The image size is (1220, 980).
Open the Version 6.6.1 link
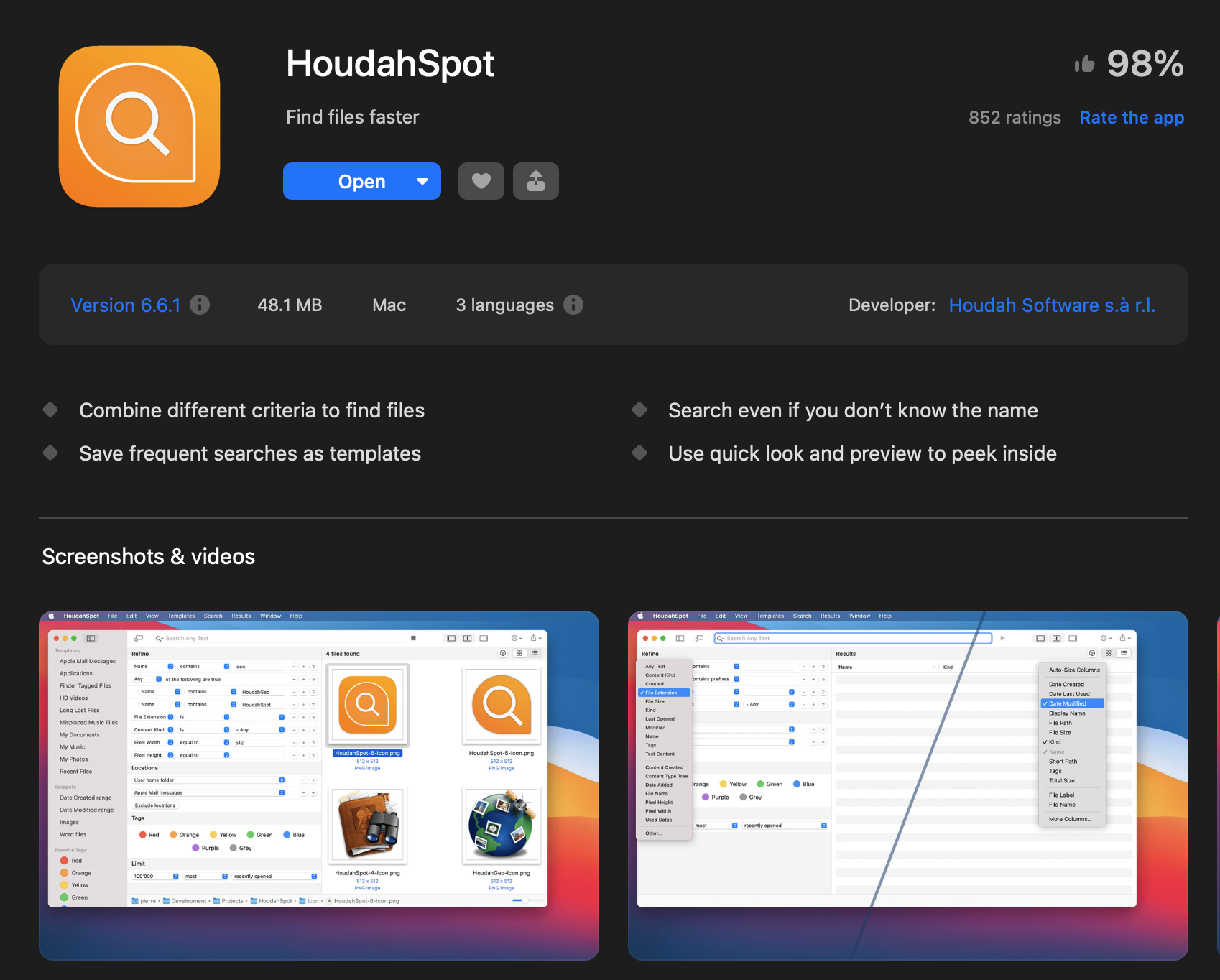click(x=126, y=305)
